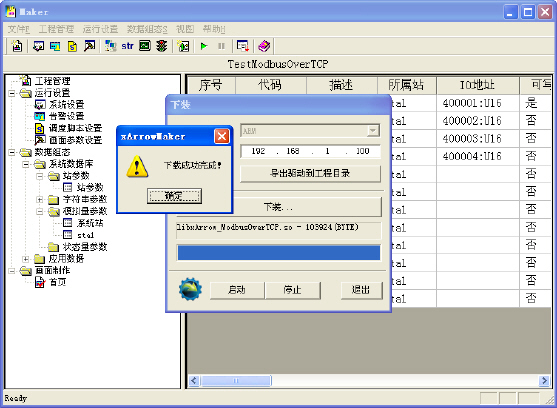557x408 pixels.
Task: Open the 工程管理 menu
Action: (56, 29)
